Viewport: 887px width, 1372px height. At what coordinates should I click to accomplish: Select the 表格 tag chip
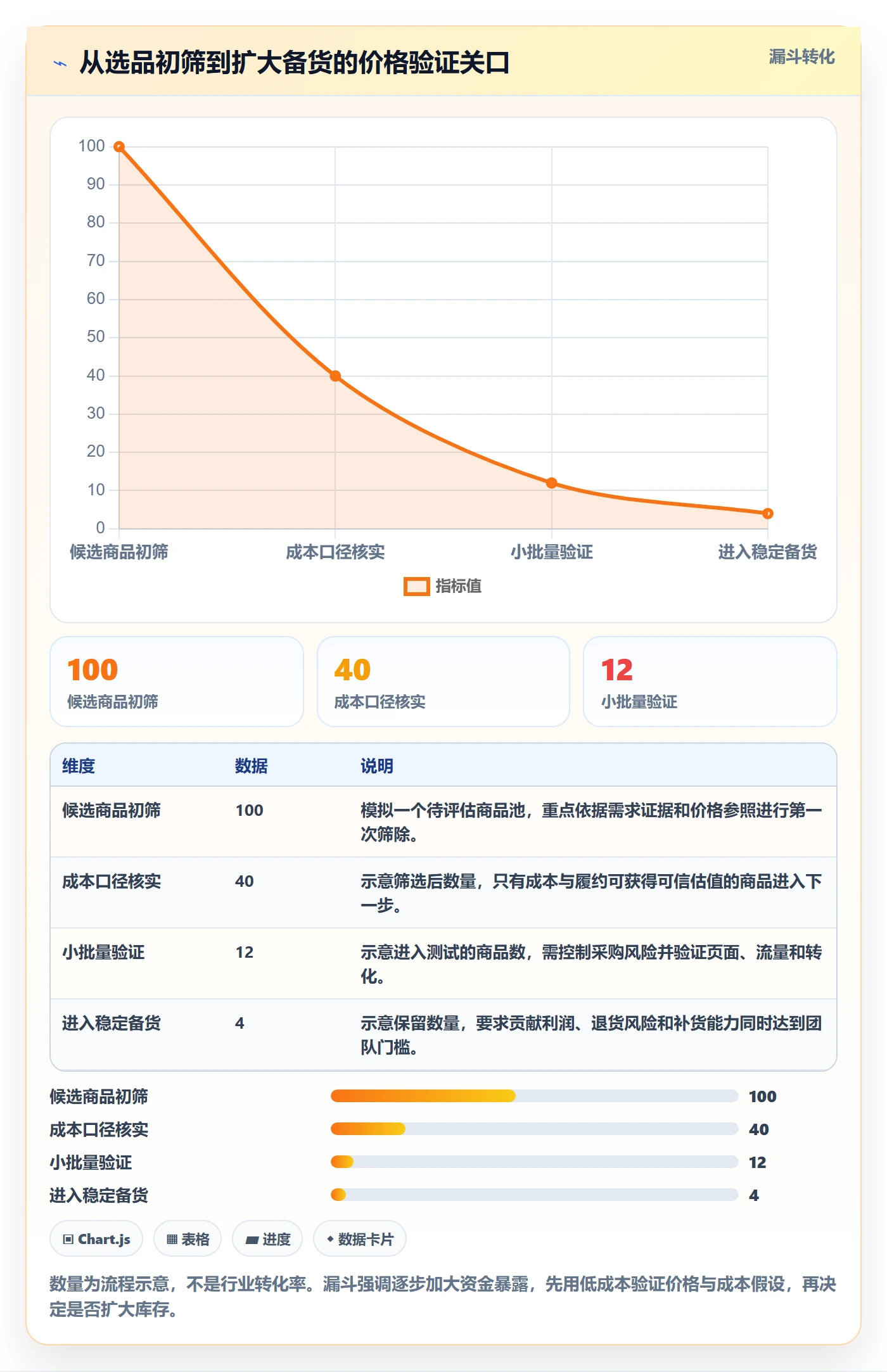188,1239
